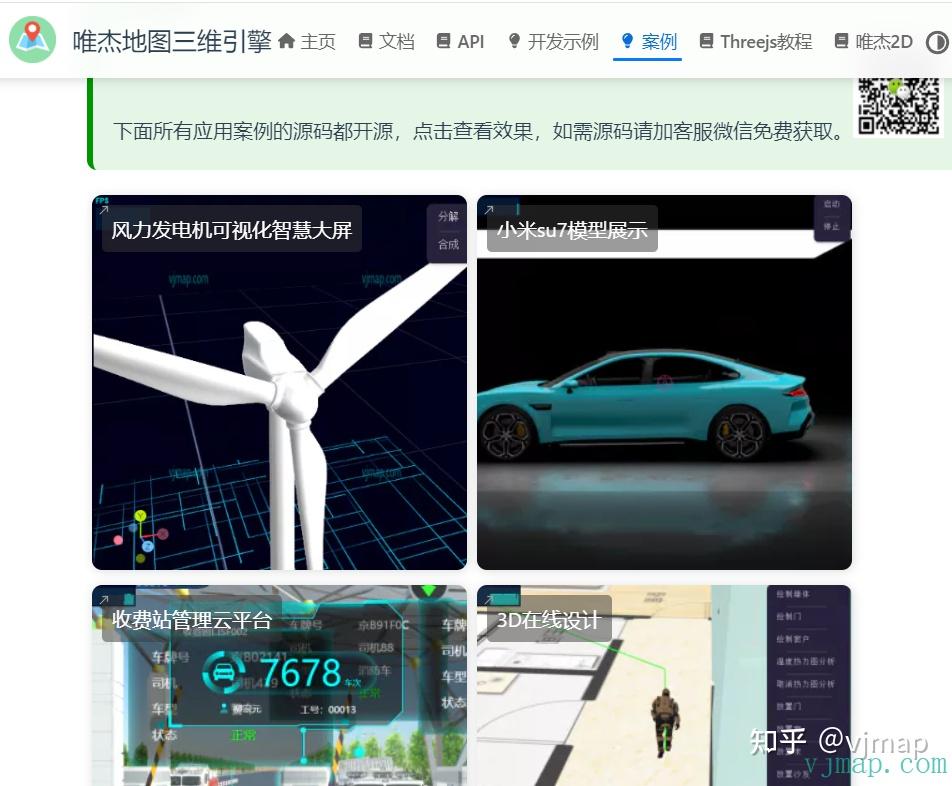
Task: Open 风力发电机 case via its corner arrow icon
Action: 104,209
